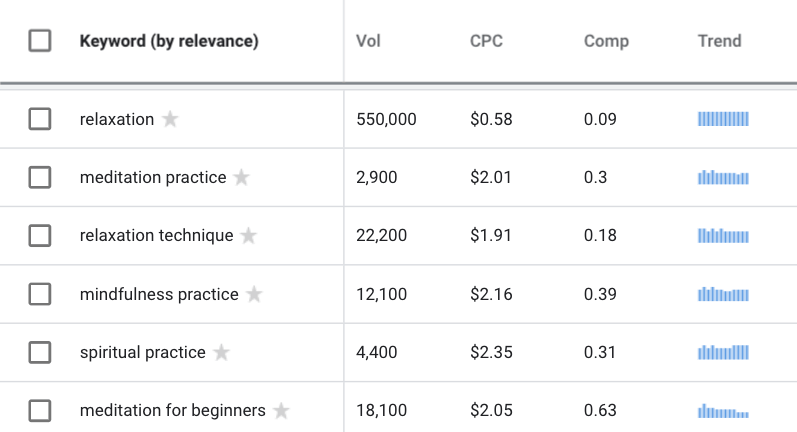The height and width of the screenshot is (432, 797).
Task: Sort by Keyword (by relevance) header
Action: coord(169,41)
